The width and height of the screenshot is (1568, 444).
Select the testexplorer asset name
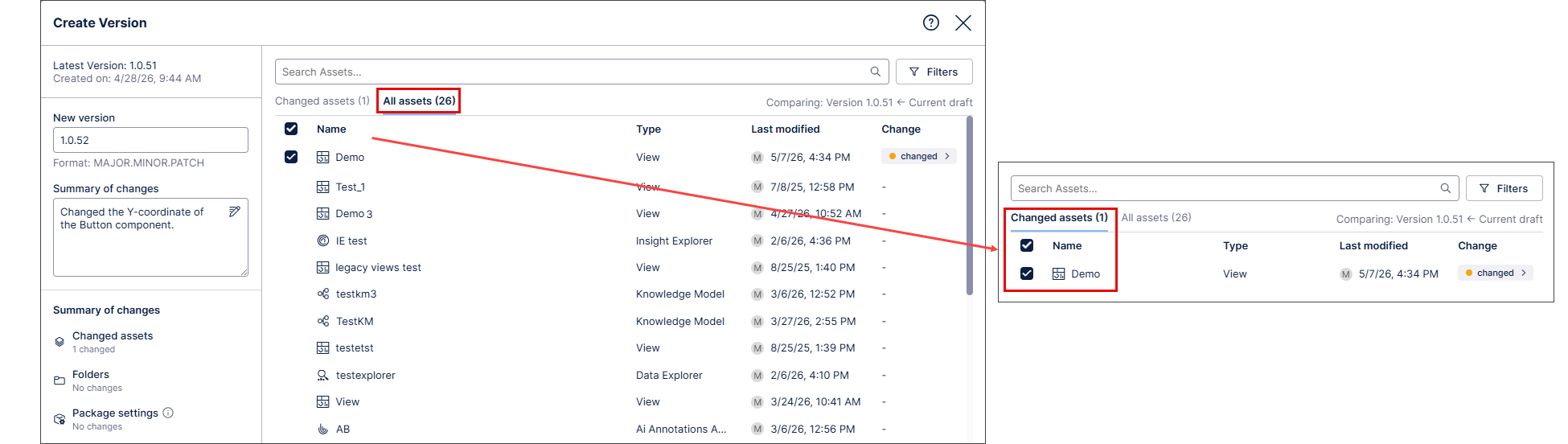click(x=366, y=375)
